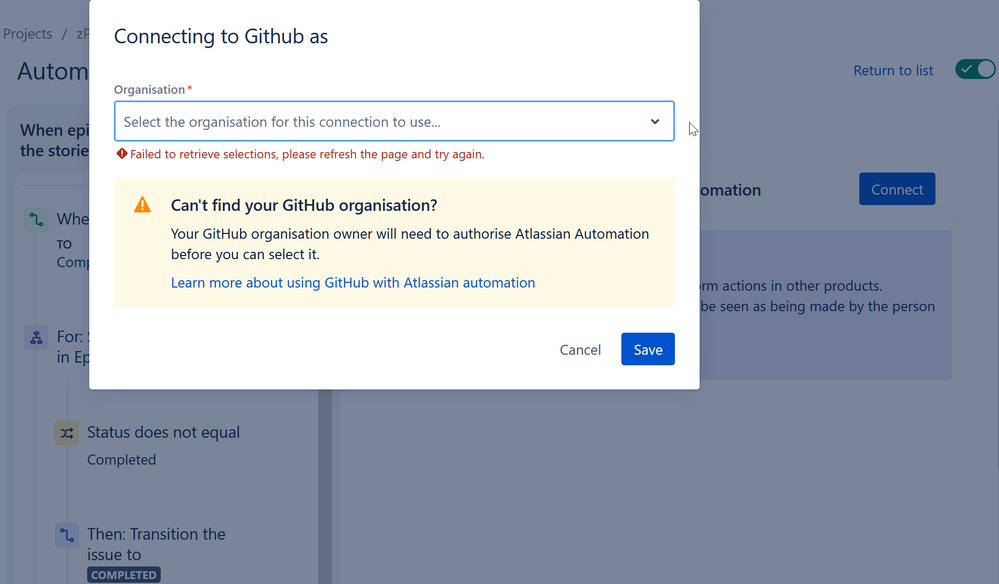This screenshot has width=999, height=584.
Task: Click the Completed condition value text
Action: point(121,460)
